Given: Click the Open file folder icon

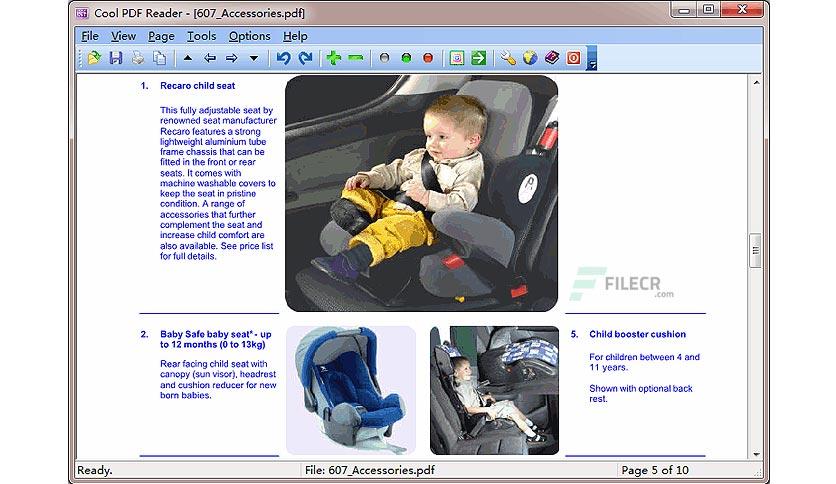Looking at the screenshot, I should coord(94,58).
